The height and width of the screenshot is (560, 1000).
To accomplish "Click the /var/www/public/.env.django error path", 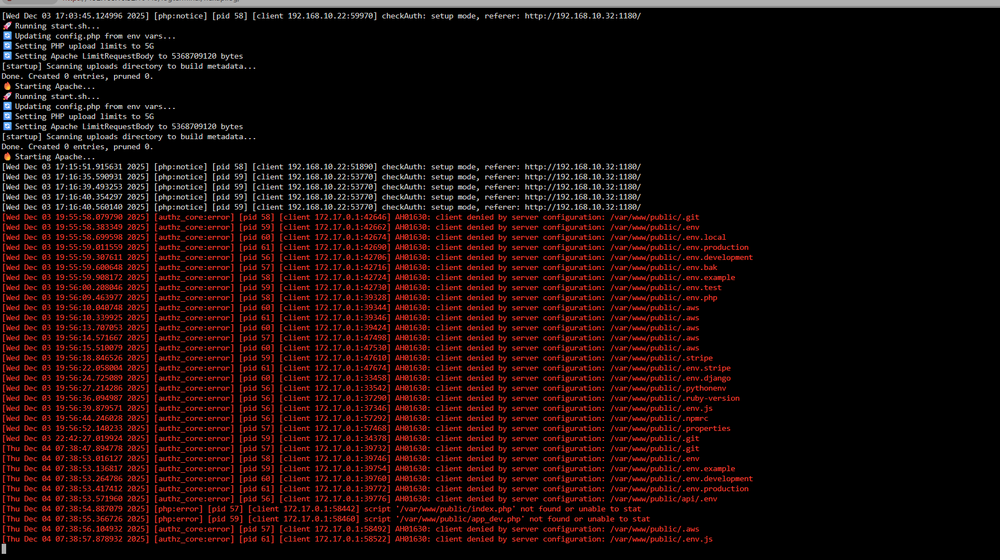I will [670, 378].
